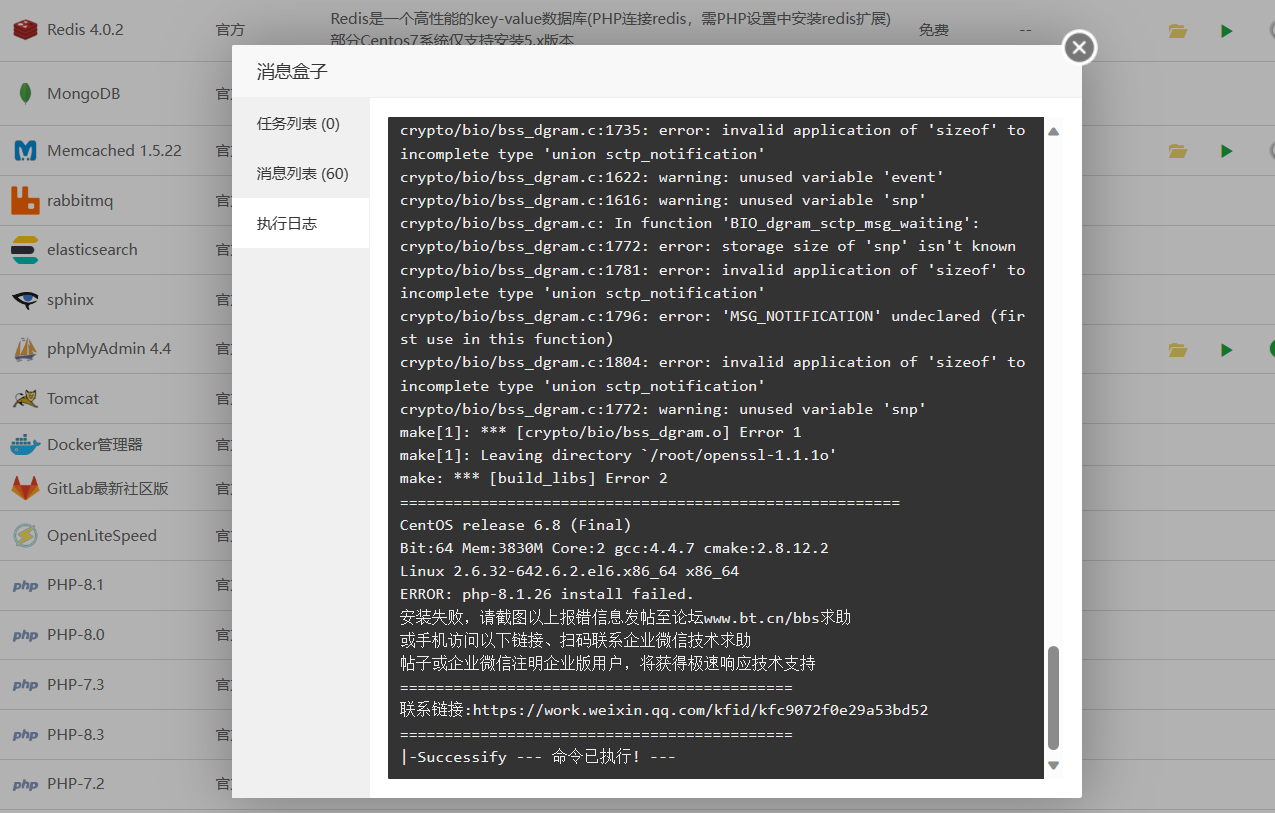Click the php icon beside PHP-8.0
The width and height of the screenshot is (1275, 813).
[25, 635]
